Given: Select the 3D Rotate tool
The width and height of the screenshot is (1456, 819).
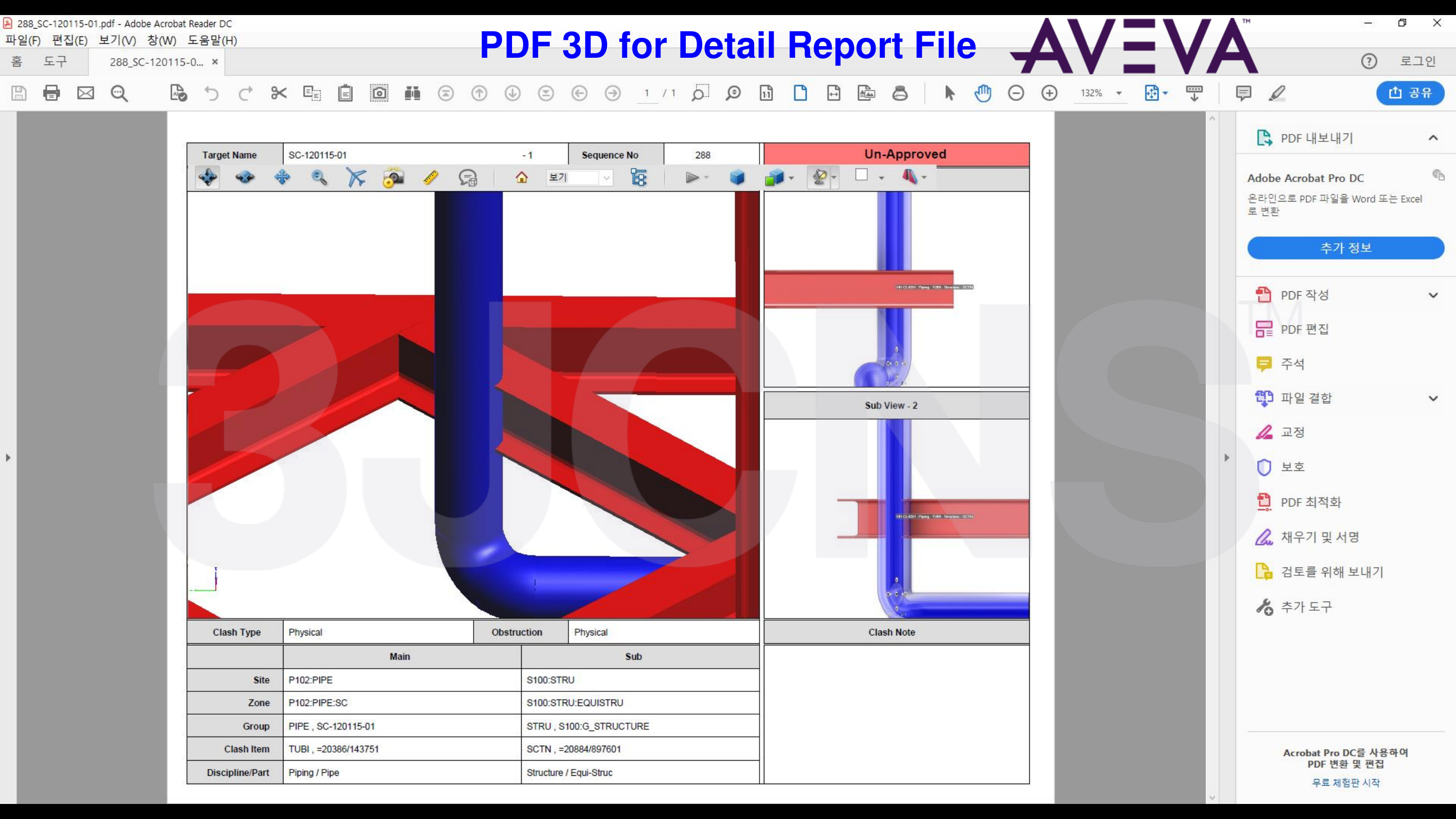Looking at the screenshot, I should (x=208, y=178).
